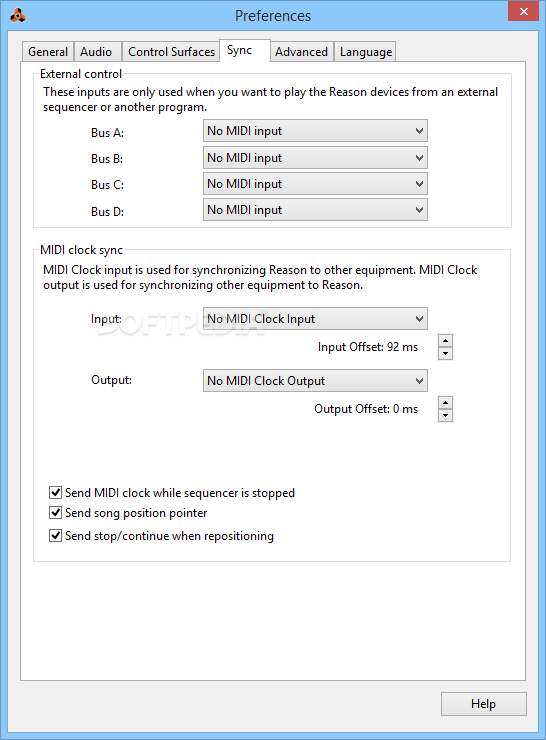
Task: Open the Audio tab
Action: tap(96, 52)
